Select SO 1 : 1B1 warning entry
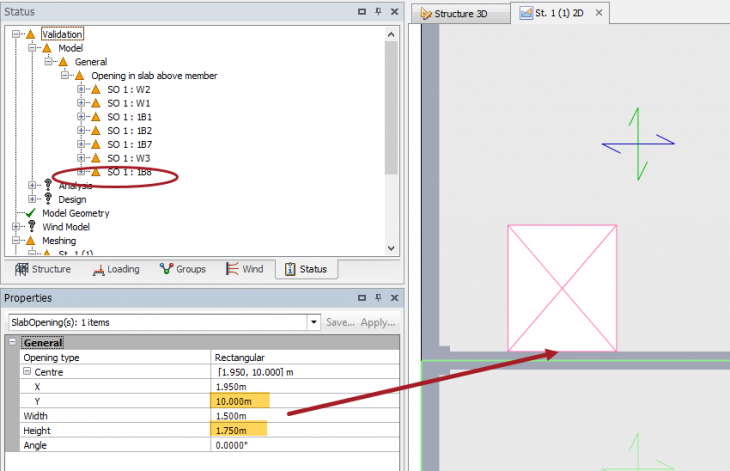 pos(129,117)
